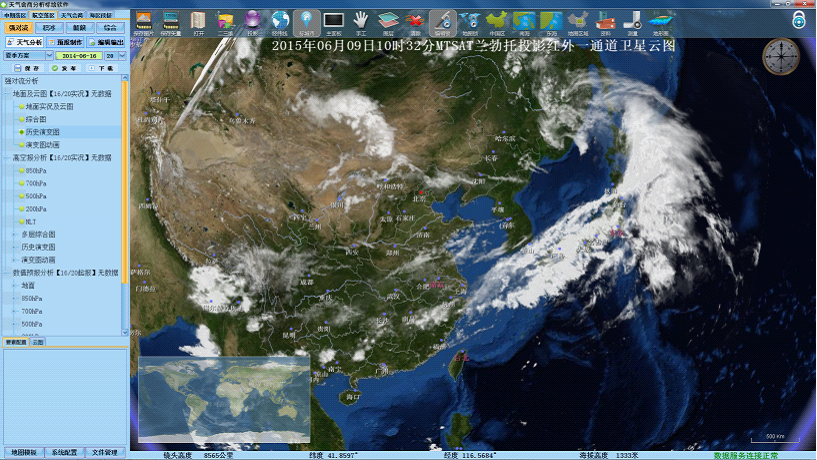This screenshot has width=817, height=460.
Task: Select the 投影 purple sphere icon
Action: coord(253,23)
